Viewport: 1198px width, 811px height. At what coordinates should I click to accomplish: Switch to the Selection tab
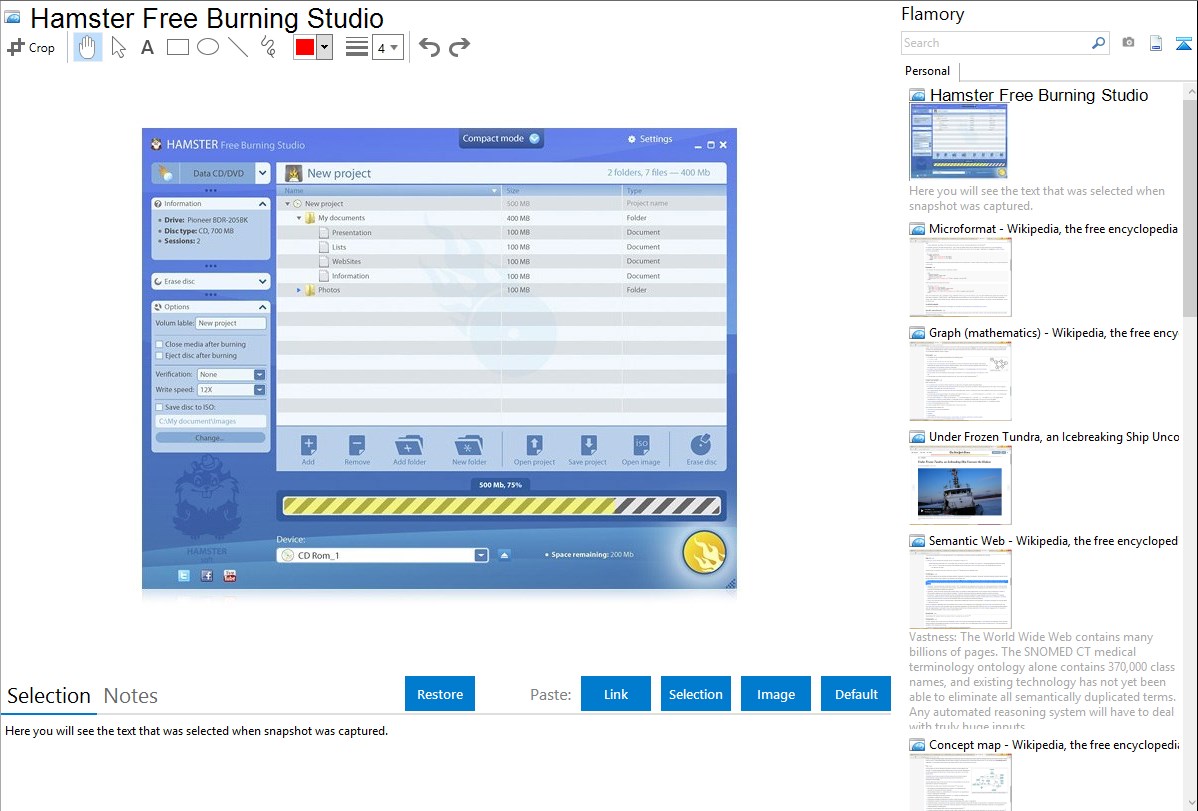49,696
